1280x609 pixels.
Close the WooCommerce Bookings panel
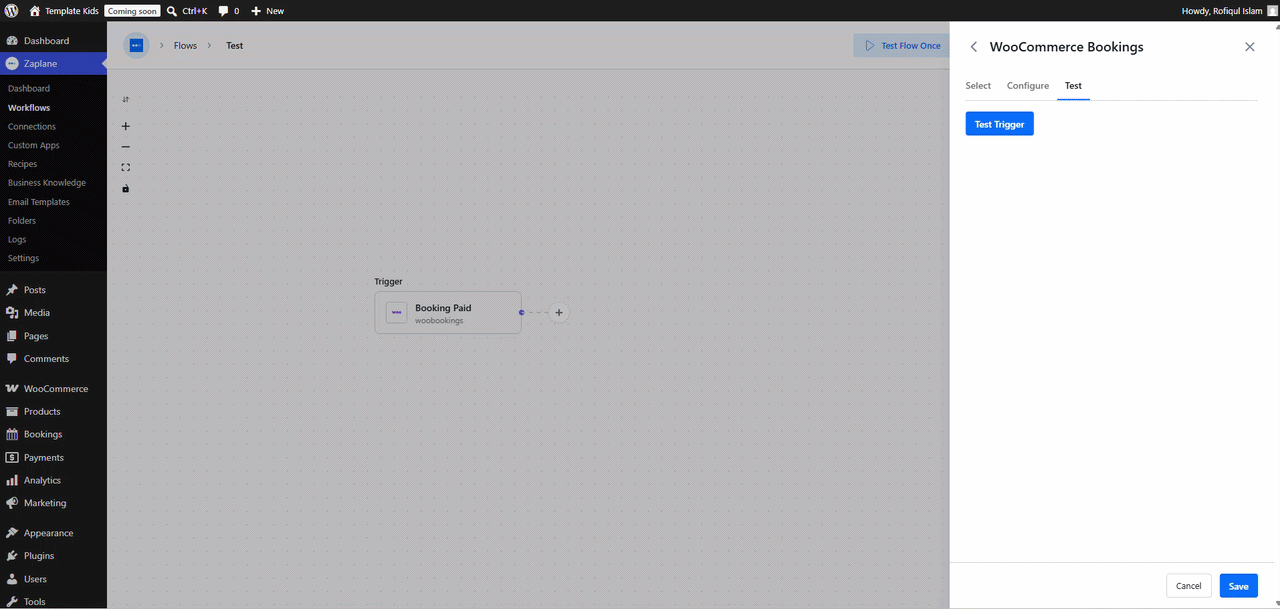click(x=1249, y=47)
